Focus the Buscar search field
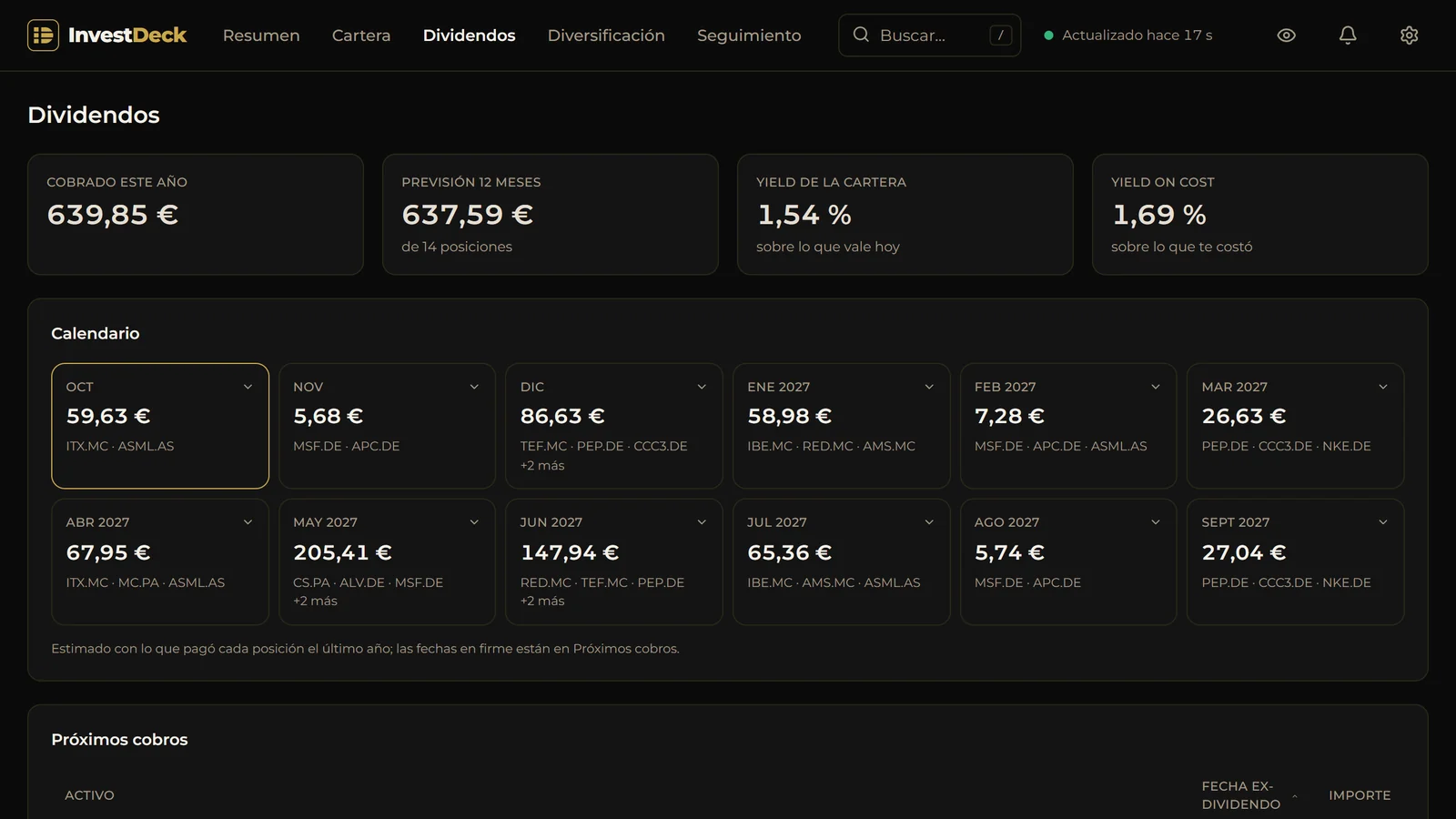1456x819 pixels. (x=929, y=35)
